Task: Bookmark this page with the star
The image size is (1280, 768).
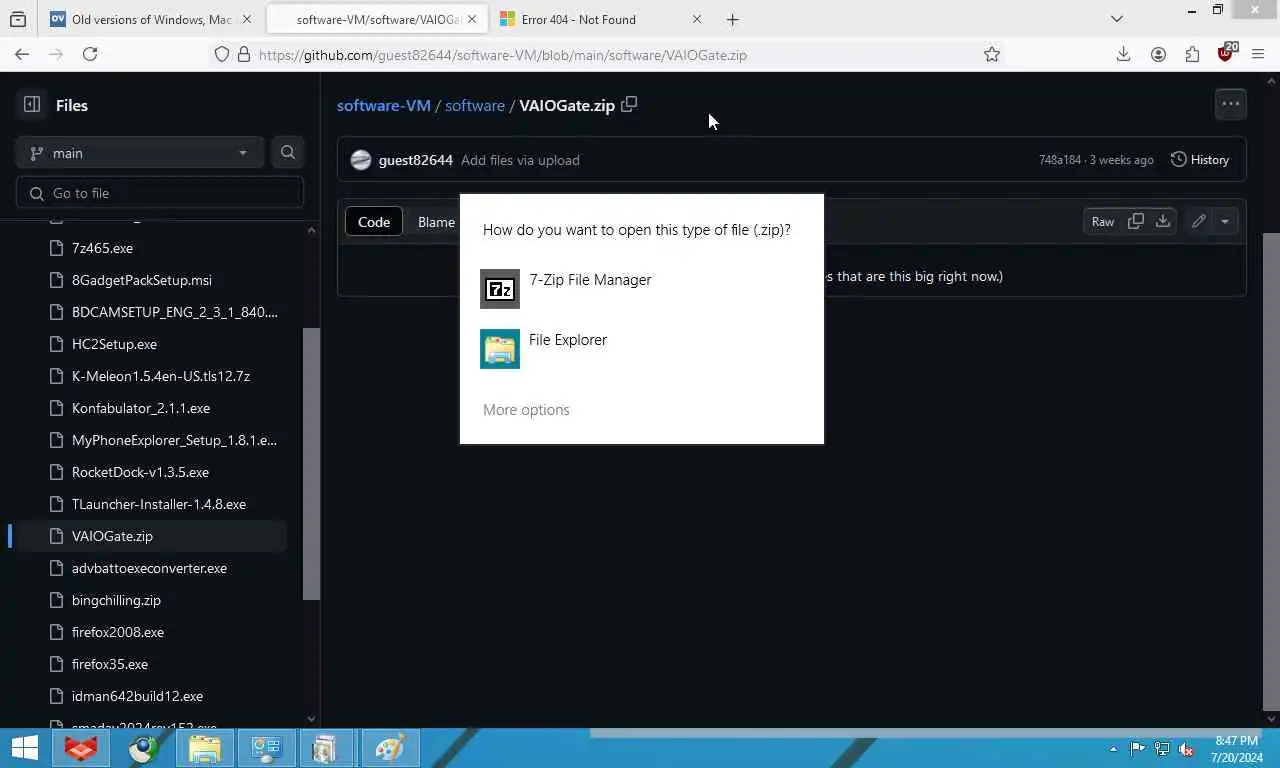Action: tap(992, 55)
